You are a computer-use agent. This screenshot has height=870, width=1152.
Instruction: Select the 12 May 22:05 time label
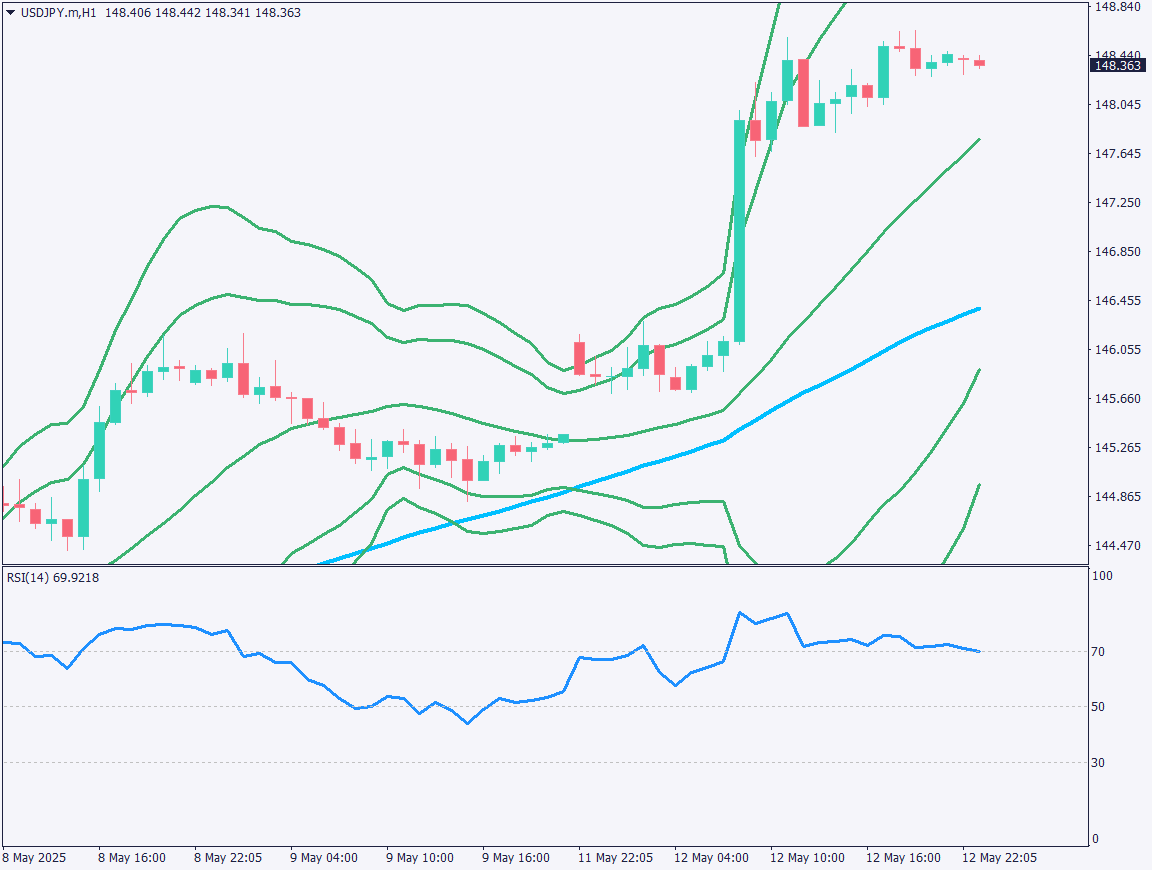tap(998, 858)
